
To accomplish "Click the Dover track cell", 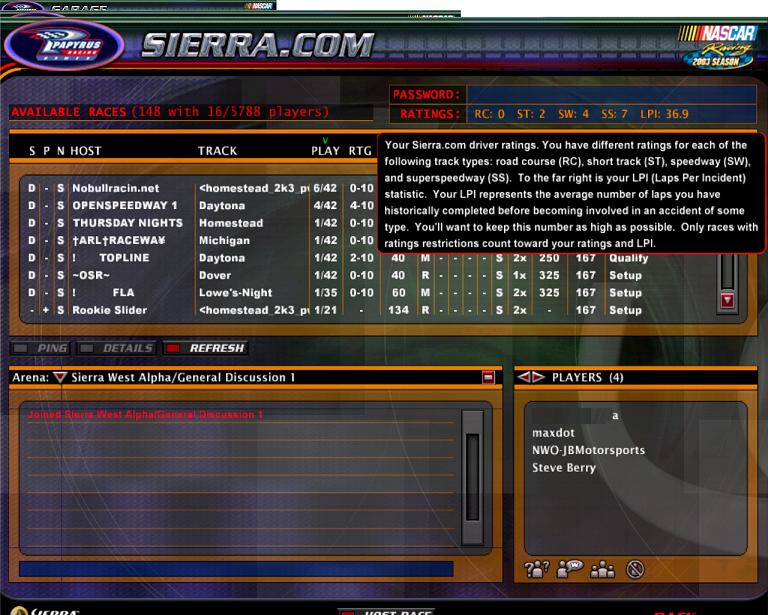I will (215, 275).
